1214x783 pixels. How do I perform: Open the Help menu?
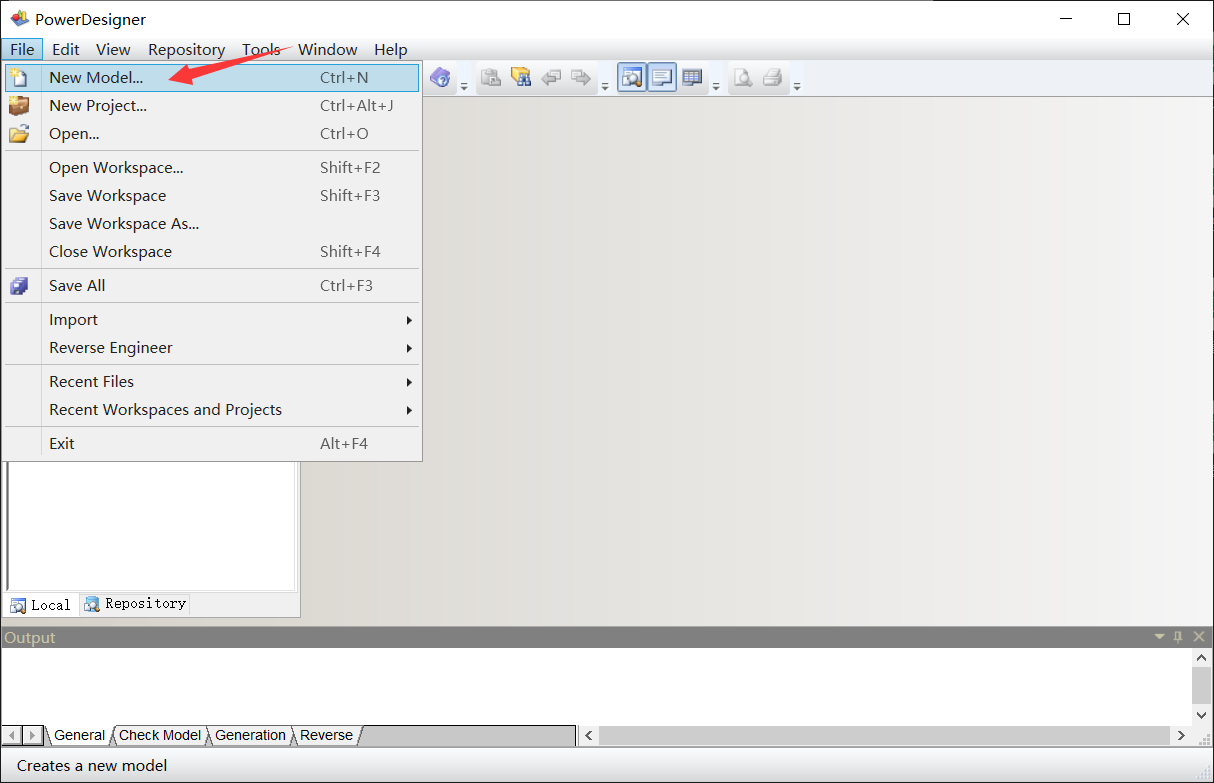(x=391, y=49)
